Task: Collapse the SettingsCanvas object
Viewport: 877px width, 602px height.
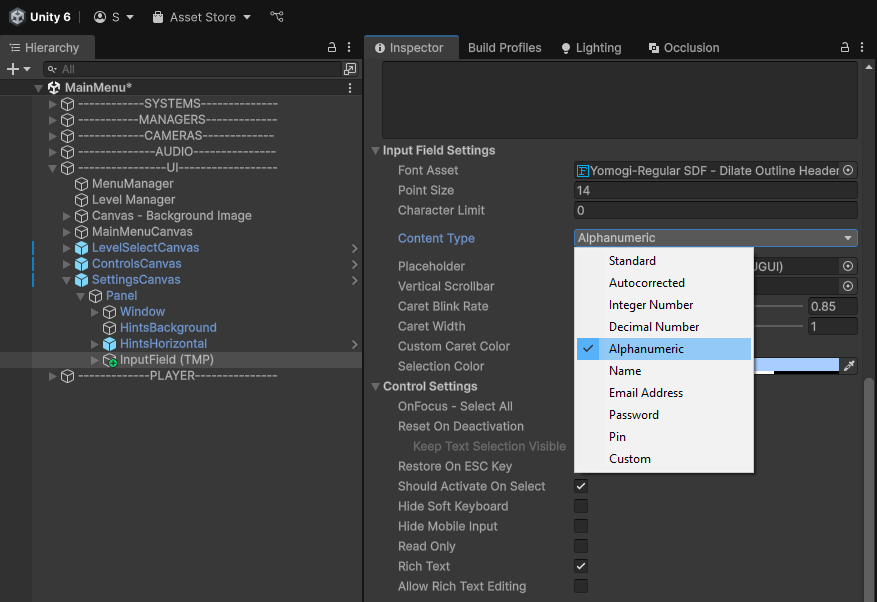Action: pyautogui.click(x=67, y=280)
